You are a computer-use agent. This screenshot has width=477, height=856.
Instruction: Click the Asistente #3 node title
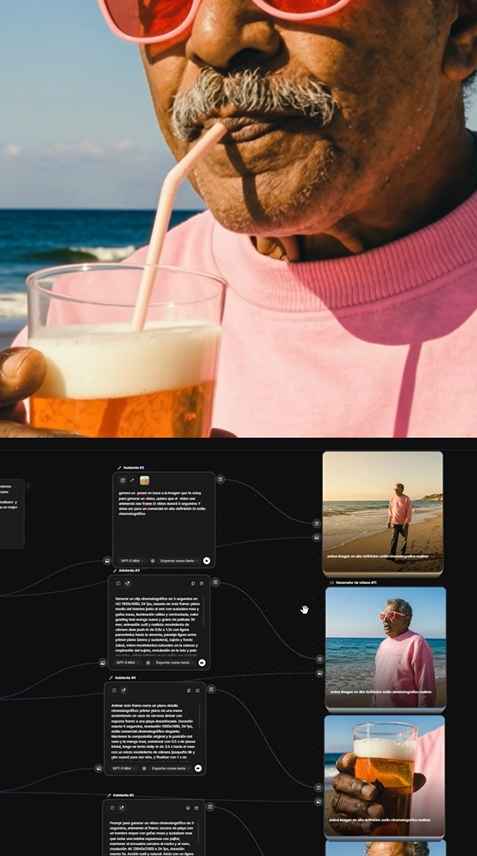[129, 570]
